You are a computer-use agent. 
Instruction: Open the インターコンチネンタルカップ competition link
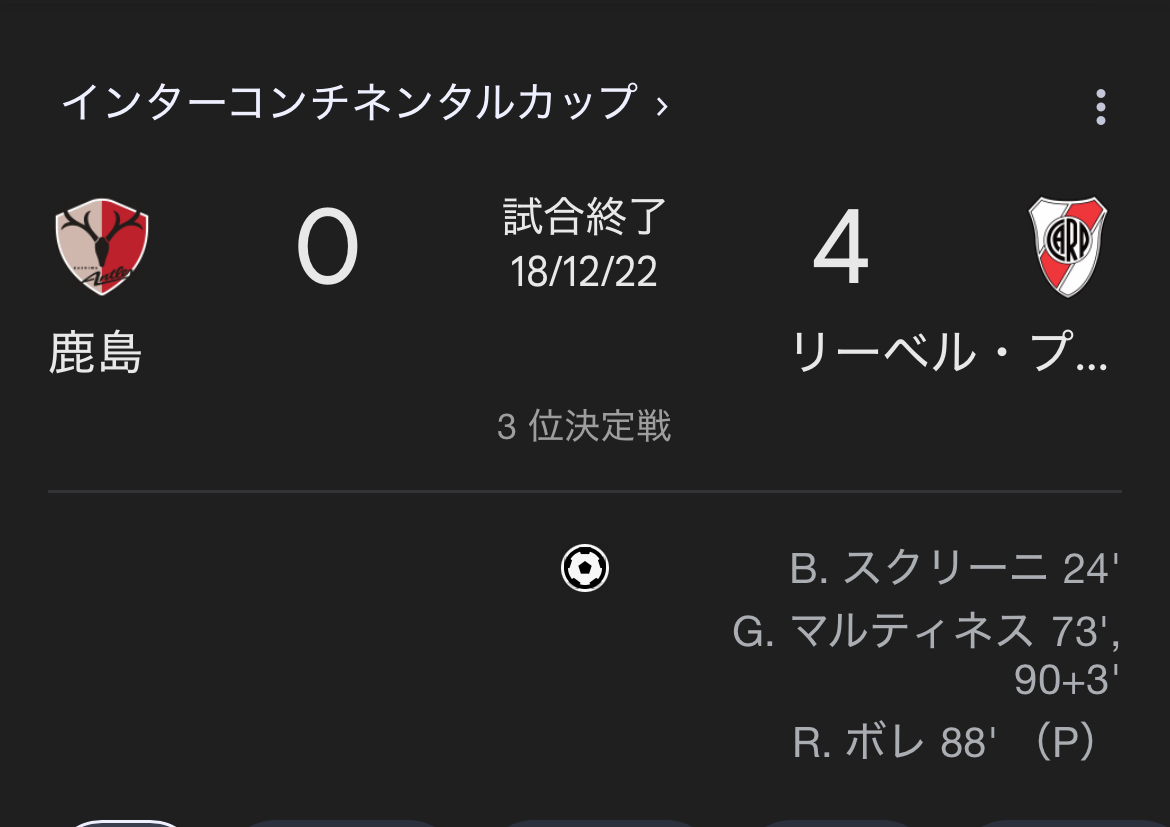(x=349, y=103)
